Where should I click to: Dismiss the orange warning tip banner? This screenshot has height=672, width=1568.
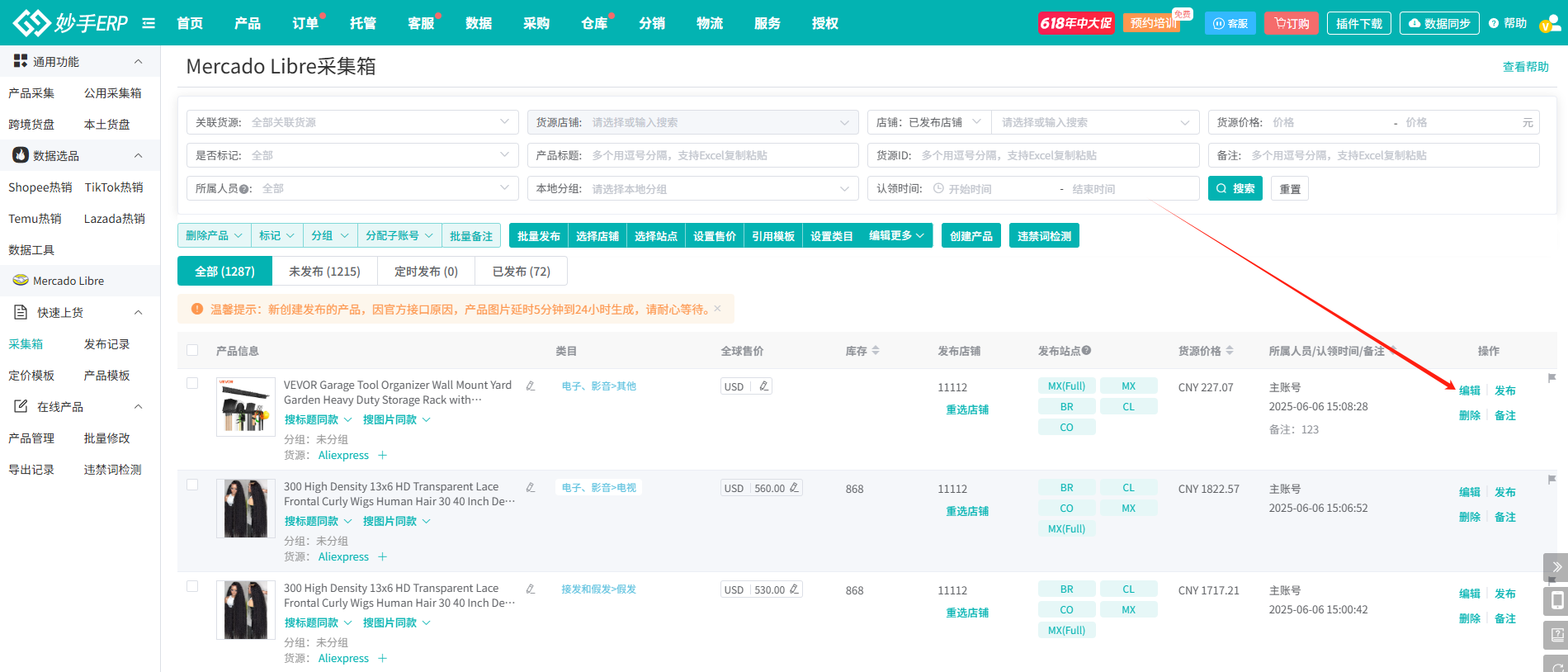point(717,309)
